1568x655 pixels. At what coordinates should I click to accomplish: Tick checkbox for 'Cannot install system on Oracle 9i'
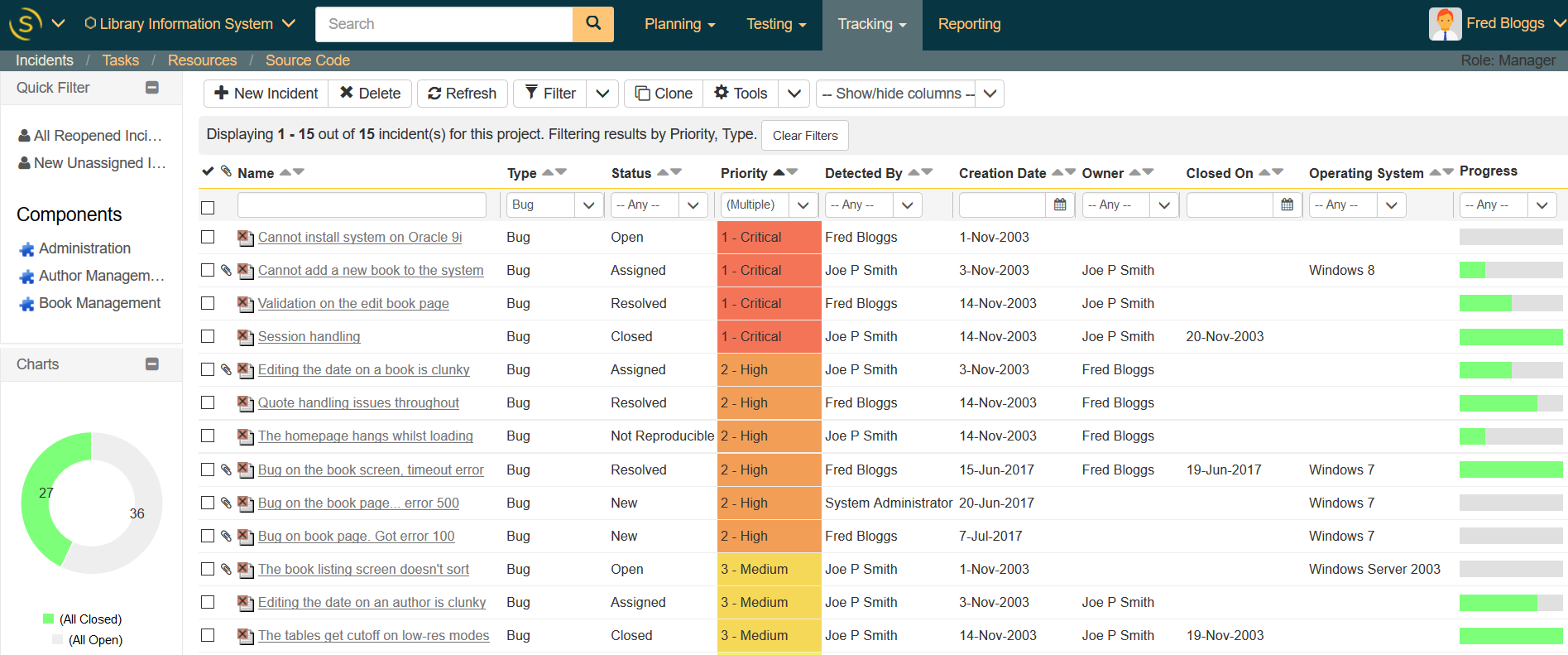tap(208, 237)
